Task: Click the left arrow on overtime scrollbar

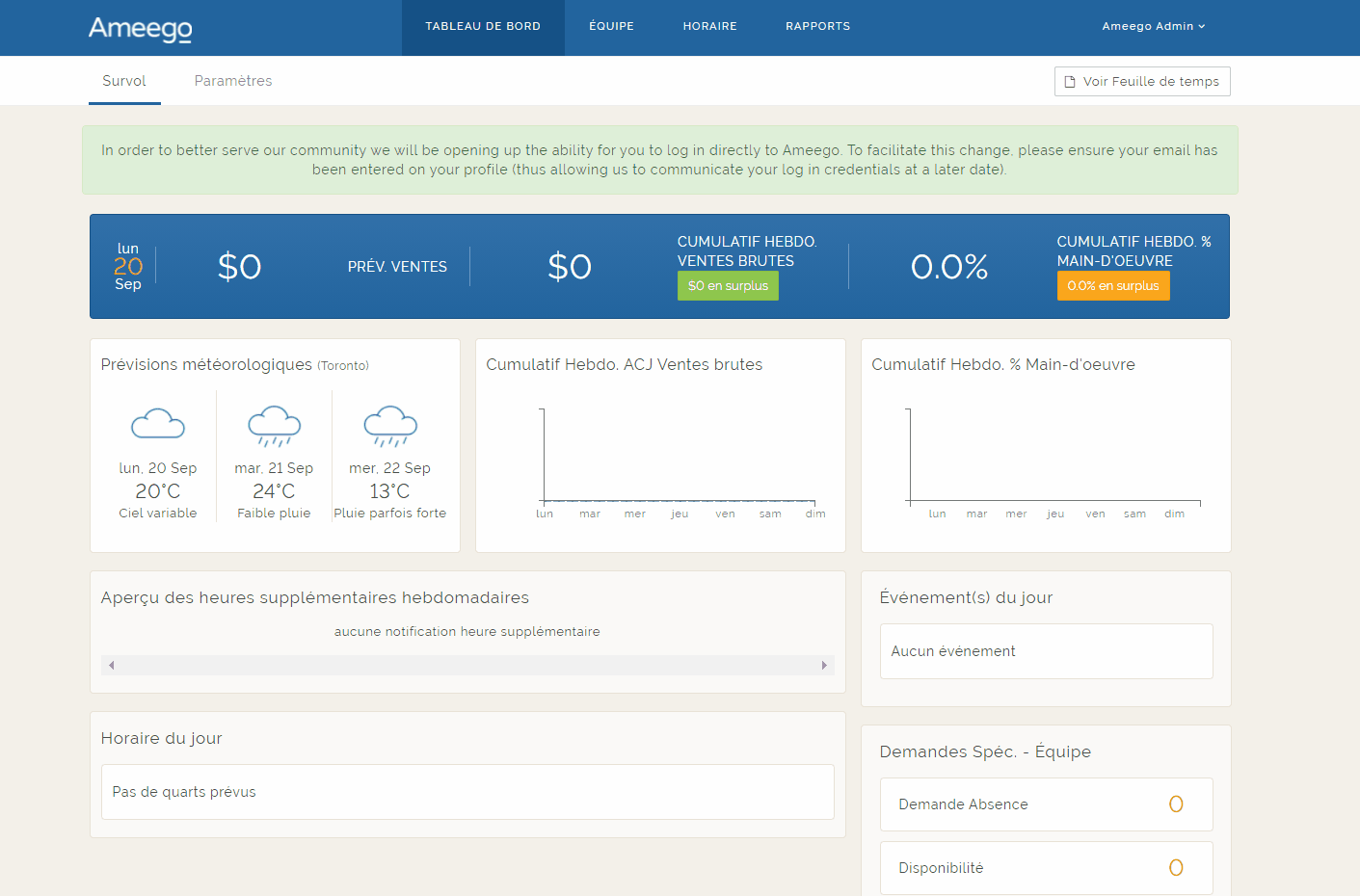Action: [112, 665]
